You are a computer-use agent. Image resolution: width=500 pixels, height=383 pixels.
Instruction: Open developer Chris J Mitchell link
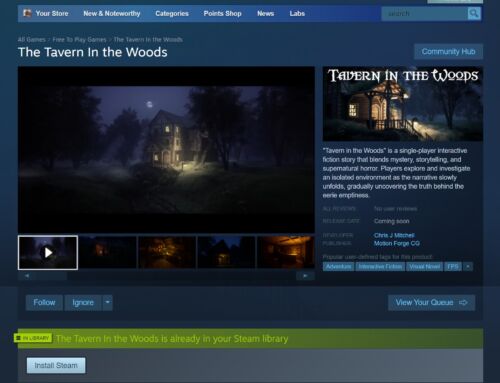pos(394,235)
